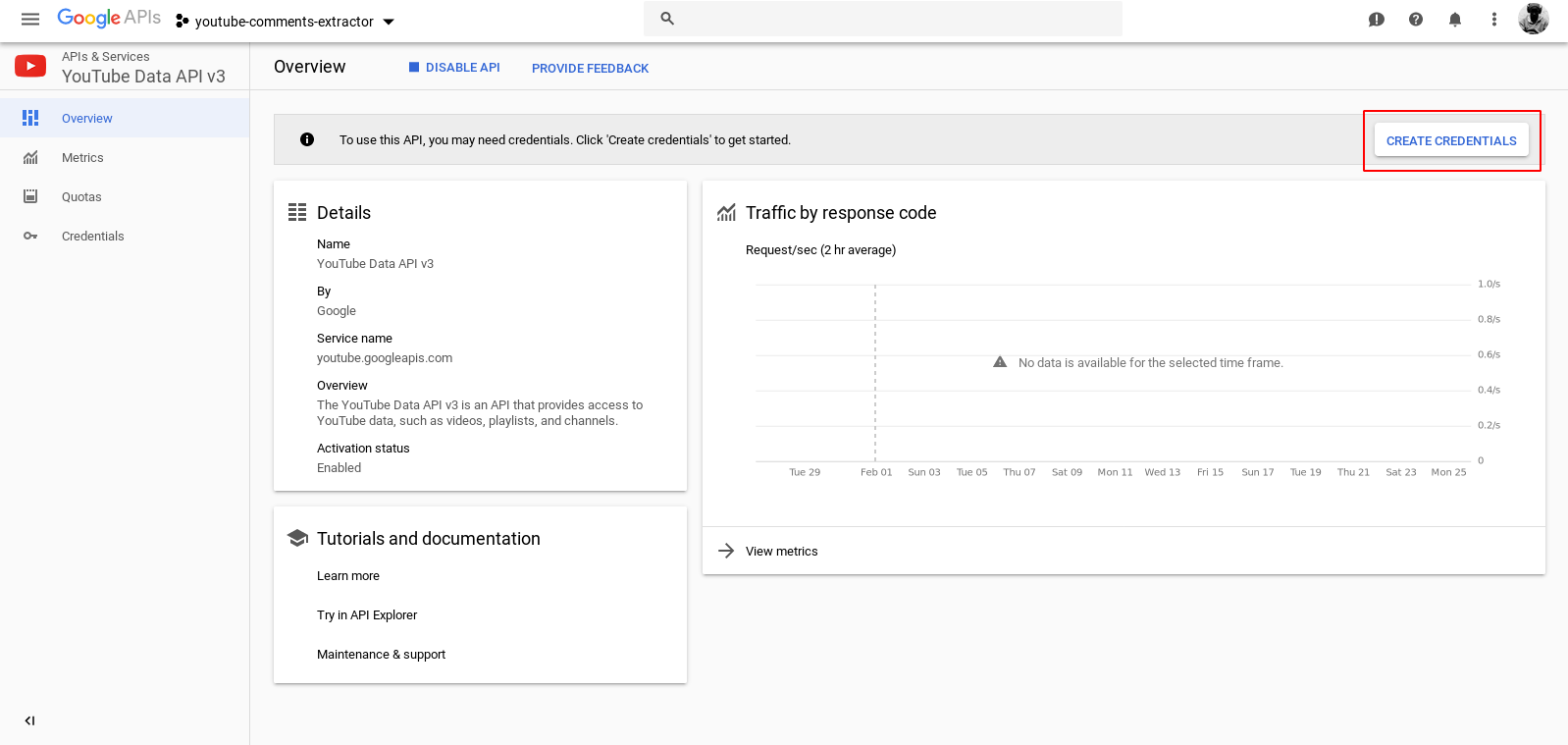Open the Try in API Explorer link
Viewport: 1568px width, 745px height.
[x=367, y=615]
